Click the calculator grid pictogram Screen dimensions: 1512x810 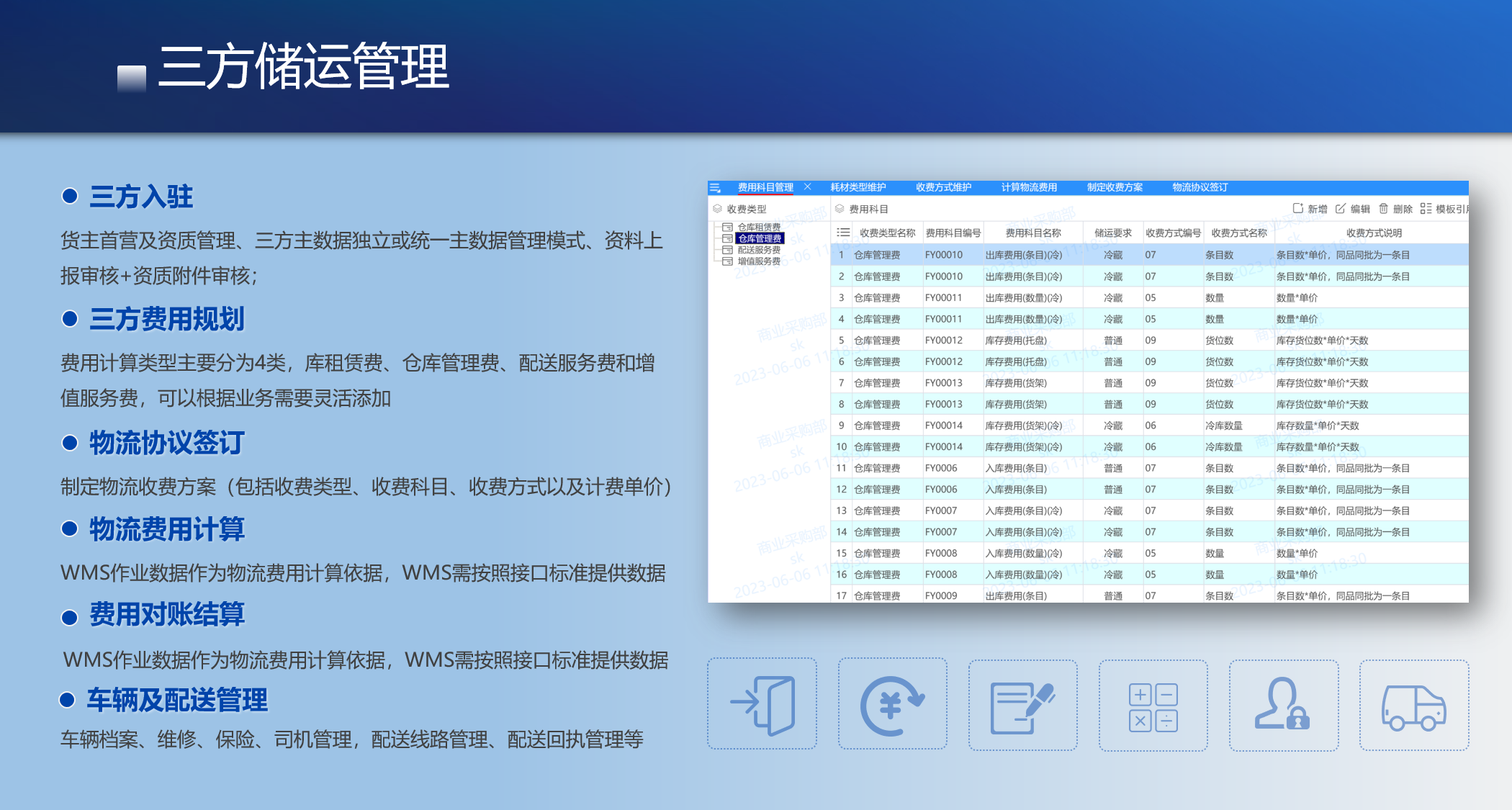(1153, 706)
